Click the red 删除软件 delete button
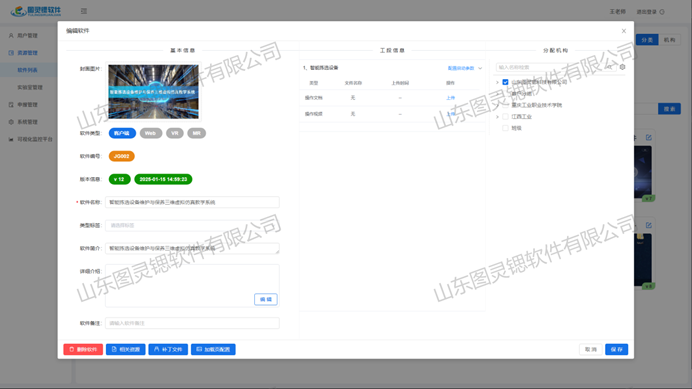The height and width of the screenshot is (389, 692). (83, 349)
